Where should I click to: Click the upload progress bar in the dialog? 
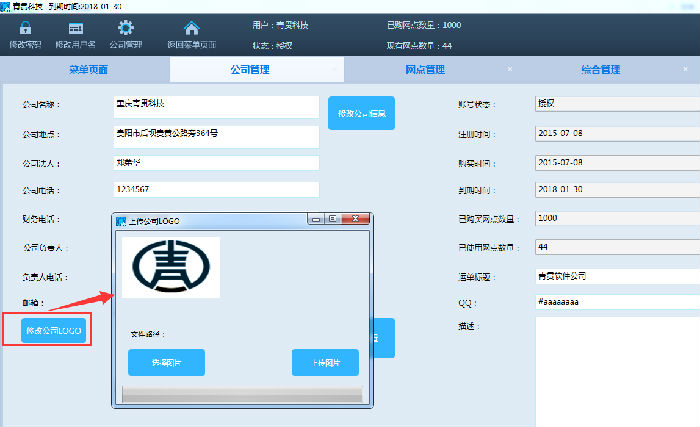239,393
